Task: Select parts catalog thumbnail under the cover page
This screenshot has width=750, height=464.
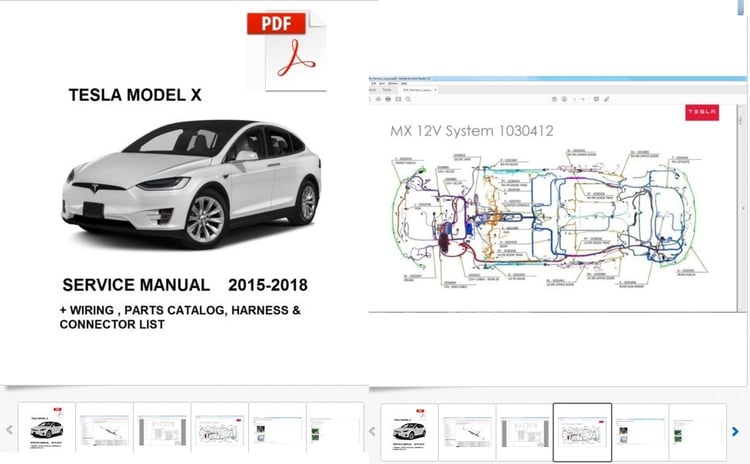Action: tap(104, 427)
